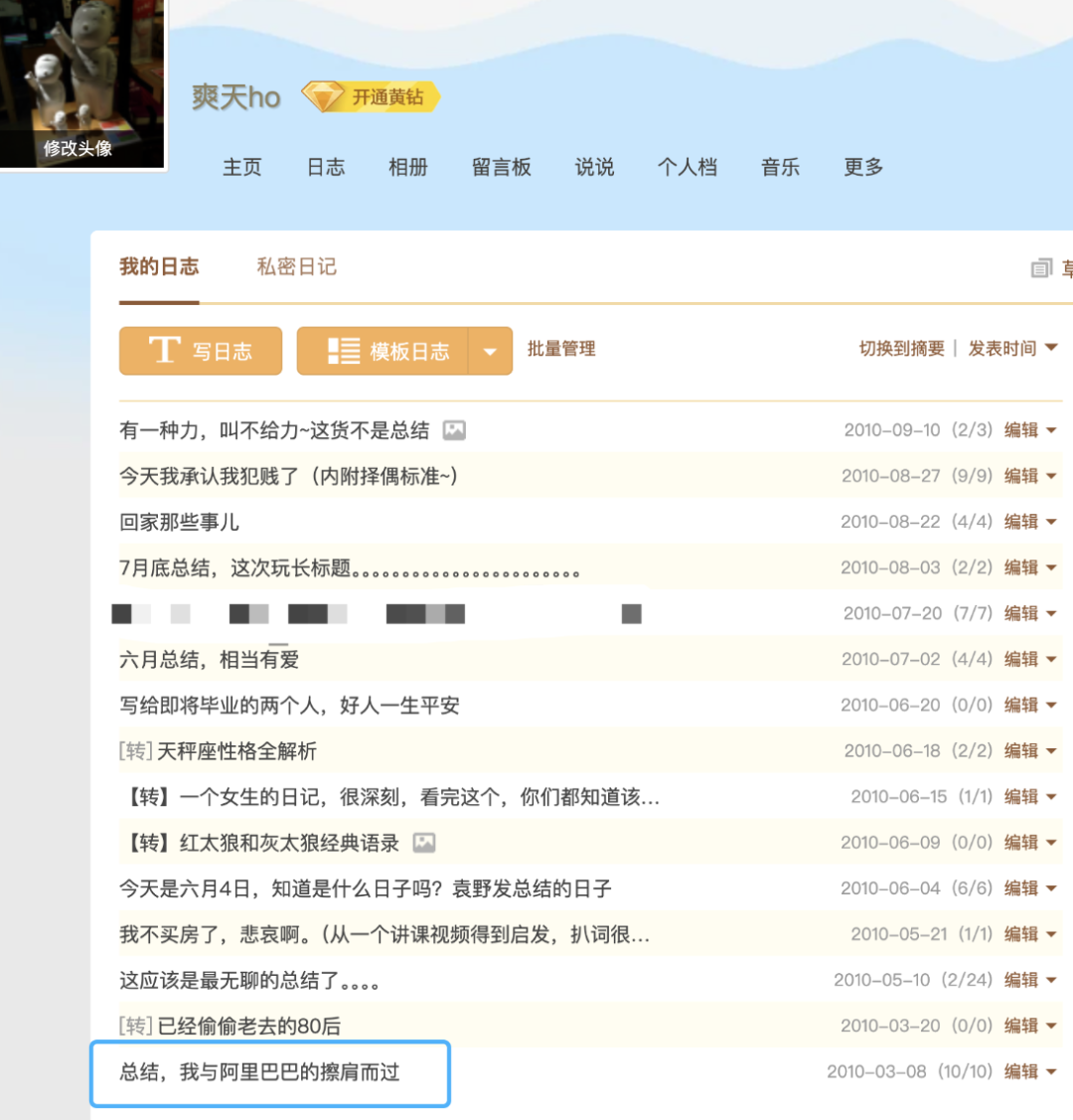Expand the 模板日志 dropdown arrow
This screenshot has height=1120, width=1073.
pos(491,351)
